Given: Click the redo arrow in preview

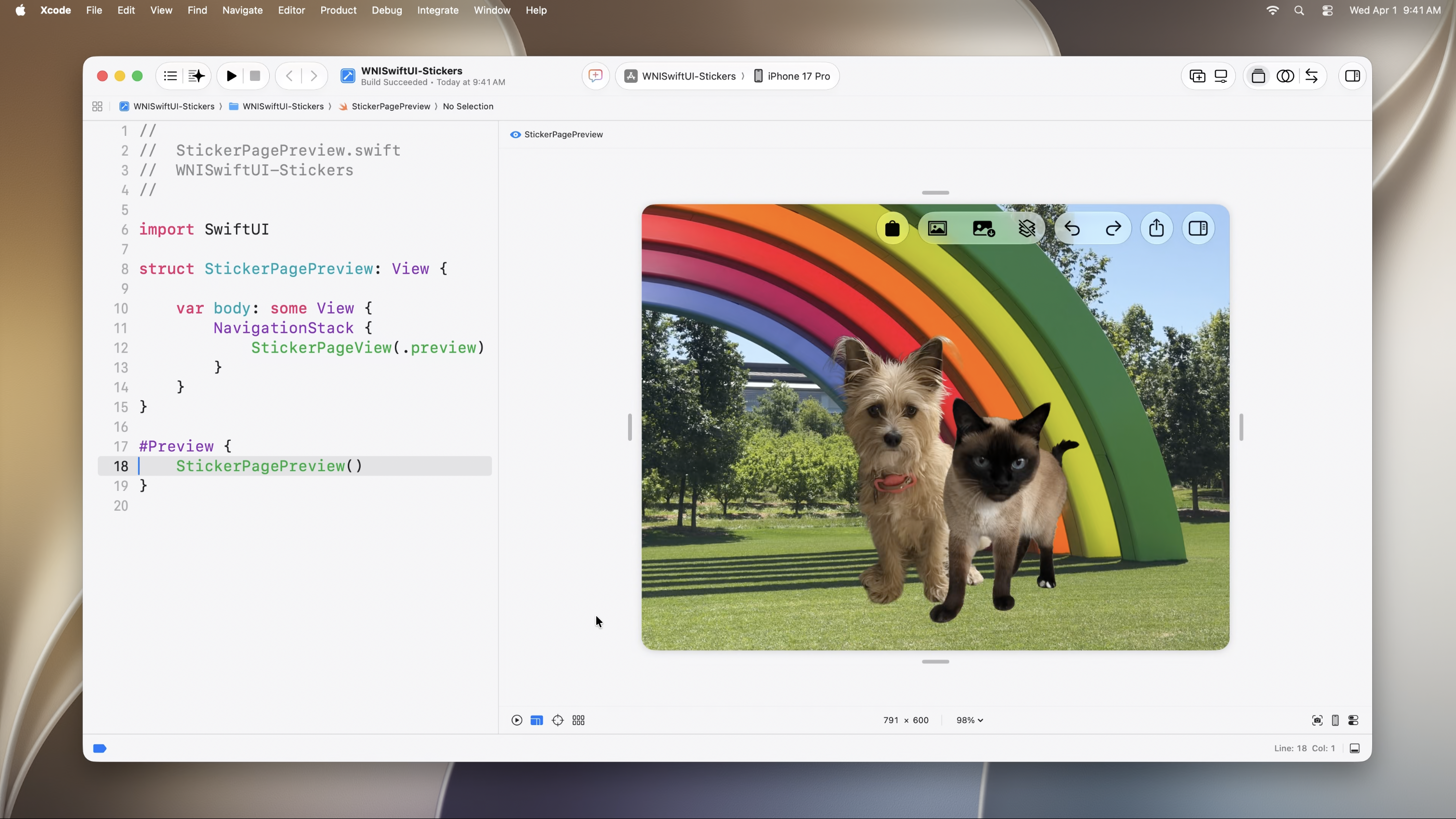Looking at the screenshot, I should tap(1114, 228).
